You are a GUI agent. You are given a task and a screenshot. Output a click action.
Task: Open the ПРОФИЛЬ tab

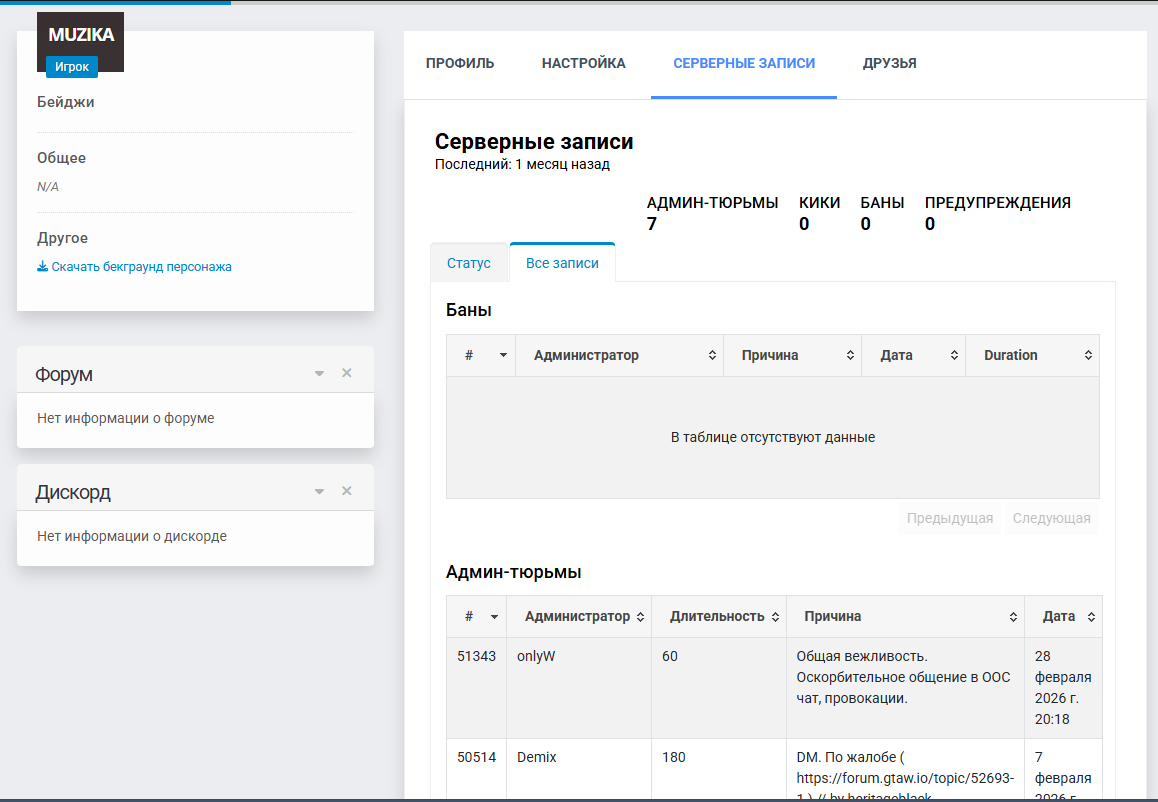pos(459,64)
